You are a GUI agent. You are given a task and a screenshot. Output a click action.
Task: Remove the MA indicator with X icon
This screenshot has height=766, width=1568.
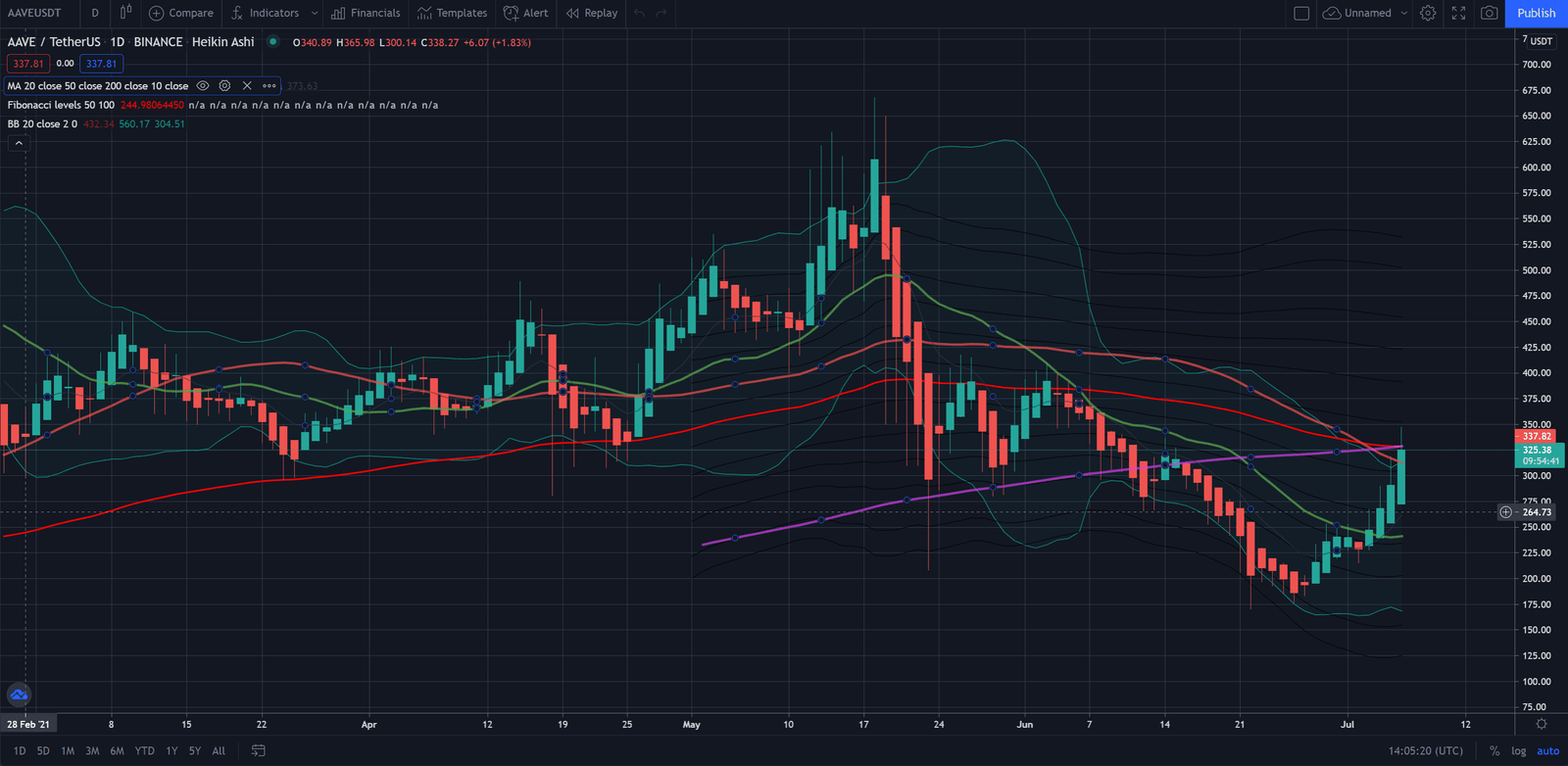[247, 86]
